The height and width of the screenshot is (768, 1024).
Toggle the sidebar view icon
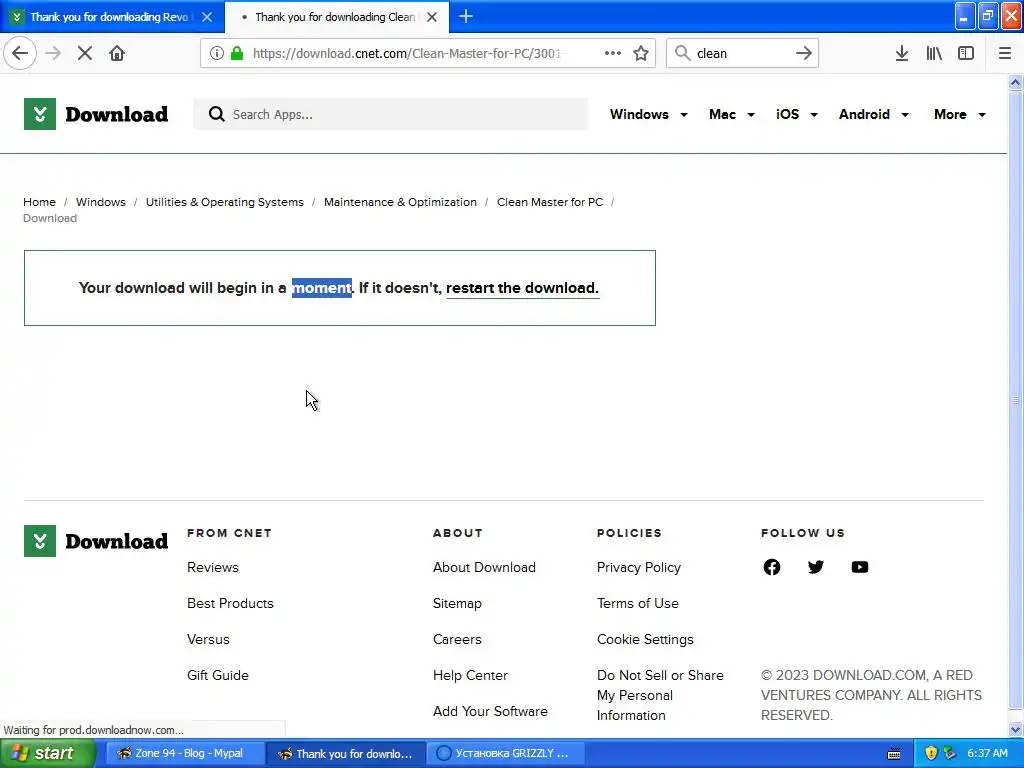tap(966, 53)
